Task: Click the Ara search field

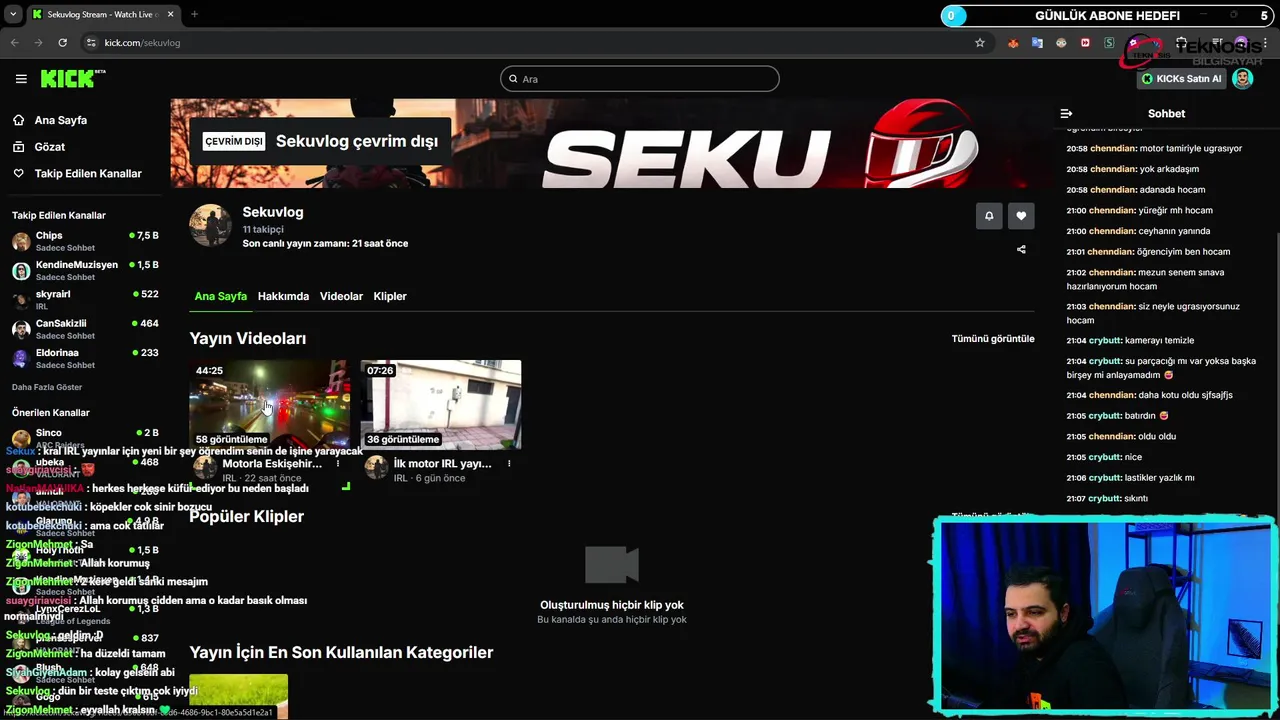Action: pos(640,79)
